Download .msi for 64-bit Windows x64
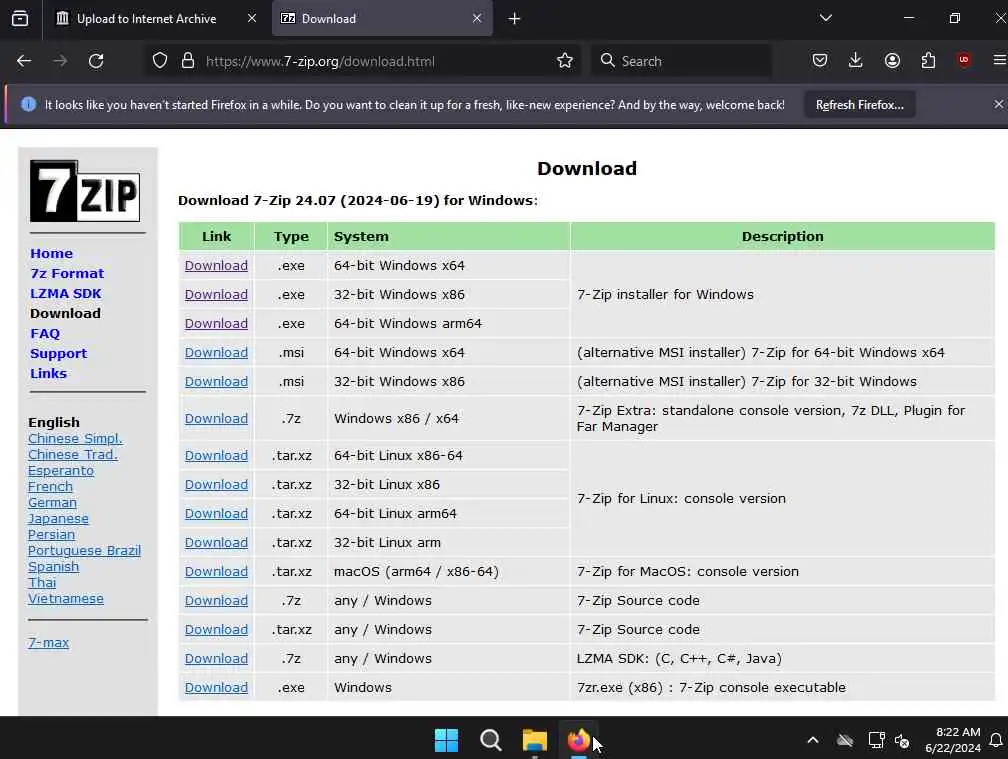1008x759 pixels. click(216, 352)
